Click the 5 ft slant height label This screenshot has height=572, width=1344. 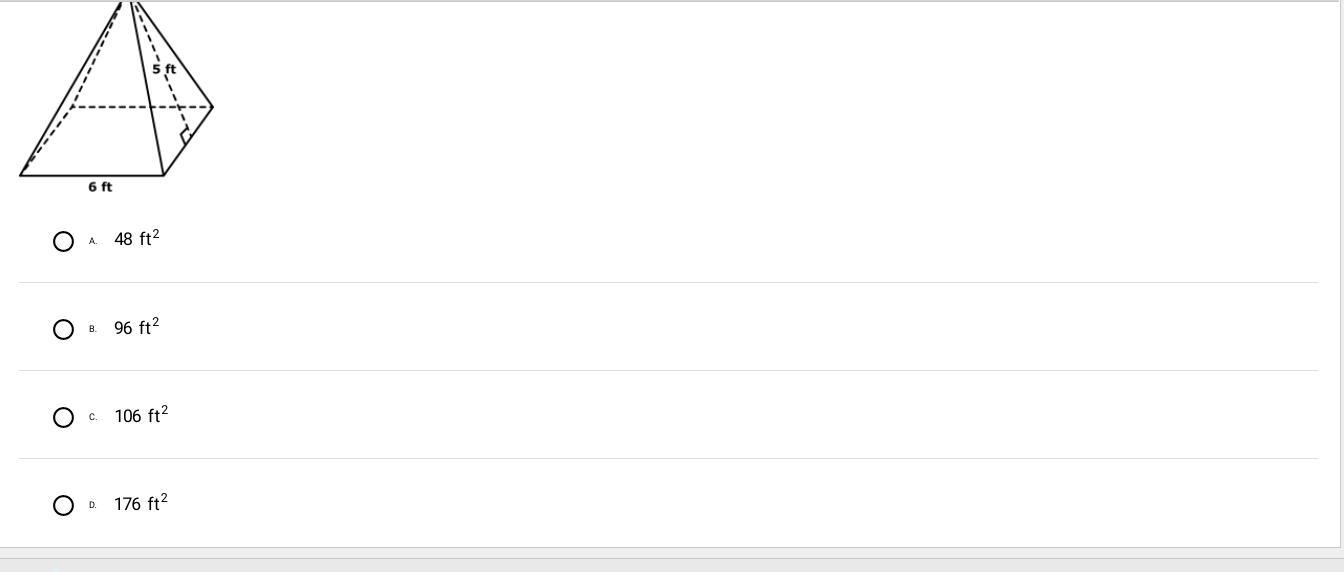tap(164, 69)
